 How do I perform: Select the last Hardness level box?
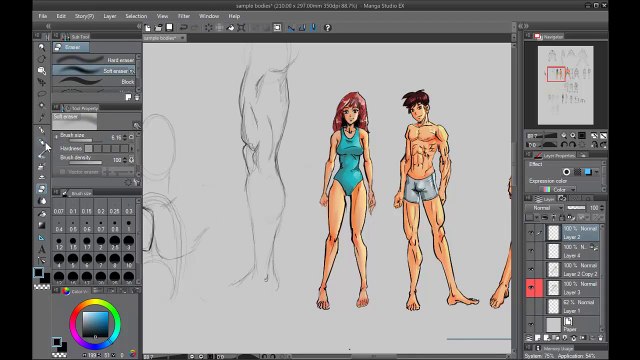(x=124, y=149)
